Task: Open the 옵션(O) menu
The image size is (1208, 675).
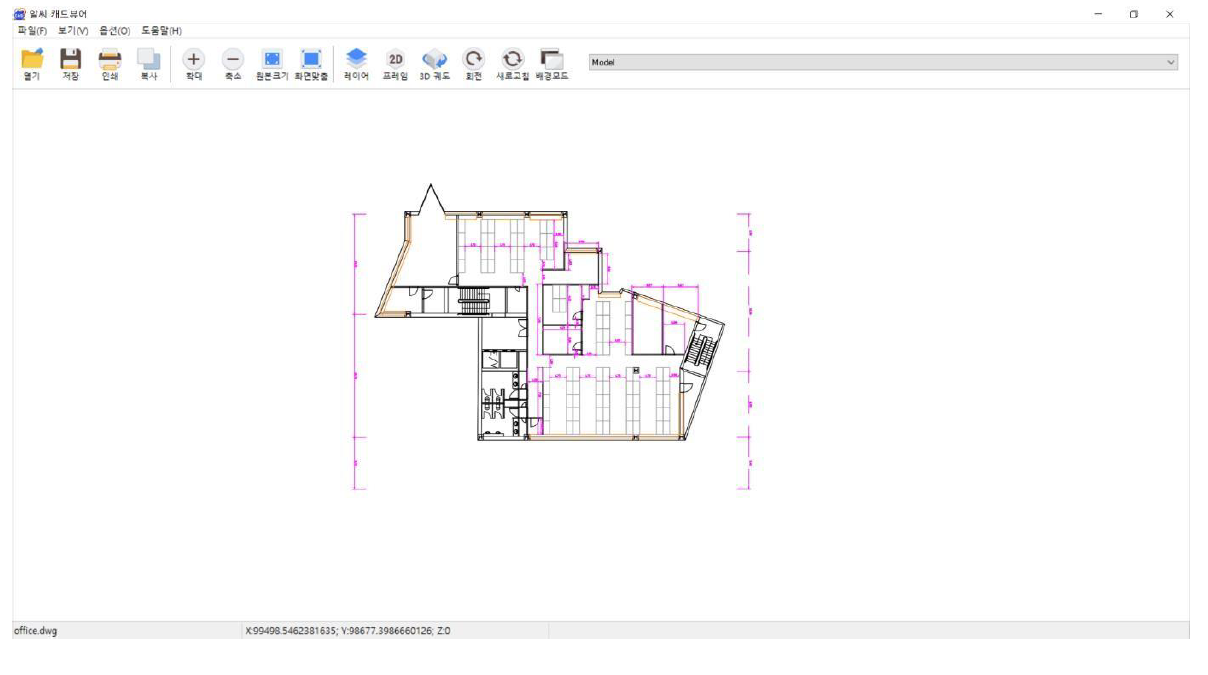Action: (114, 31)
